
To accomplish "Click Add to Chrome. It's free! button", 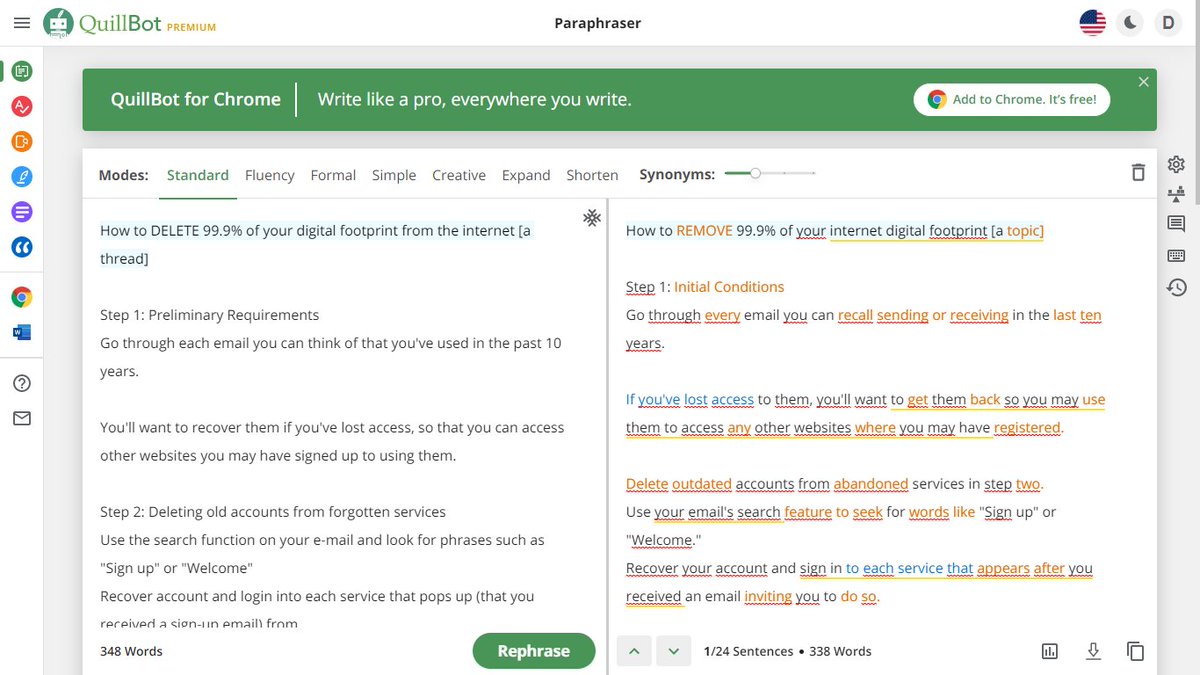I will tap(1011, 99).
